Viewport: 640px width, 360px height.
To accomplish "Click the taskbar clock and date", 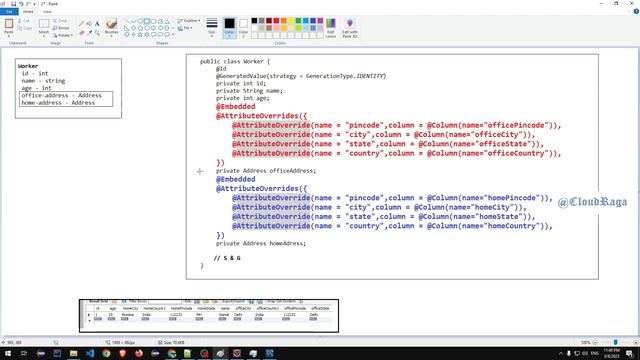I will pyautogui.click(x=611, y=353).
